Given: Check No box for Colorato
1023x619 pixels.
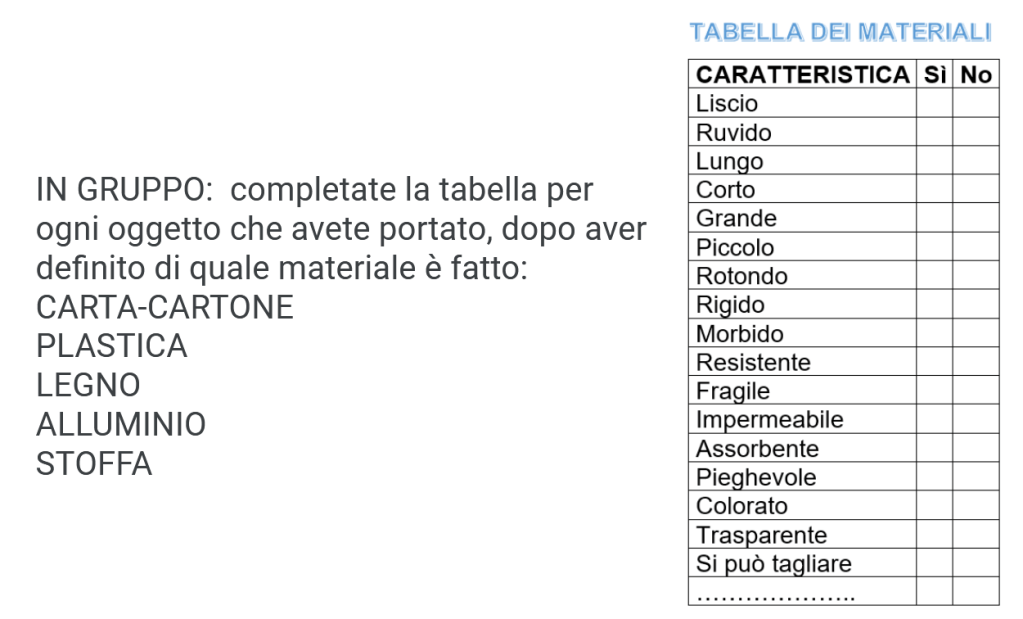Looking at the screenshot, I should pyautogui.click(x=975, y=506).
